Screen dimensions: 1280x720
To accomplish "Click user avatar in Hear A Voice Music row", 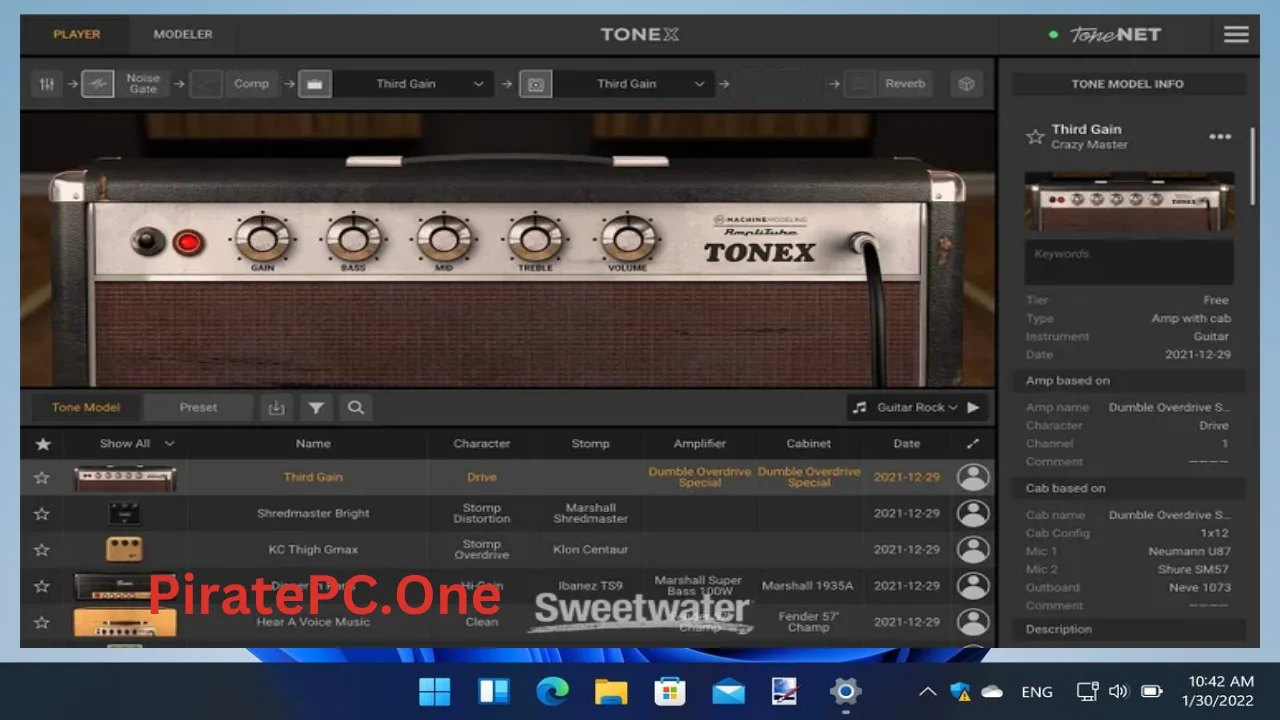I will pyautogui.click(x=973, y=622).
